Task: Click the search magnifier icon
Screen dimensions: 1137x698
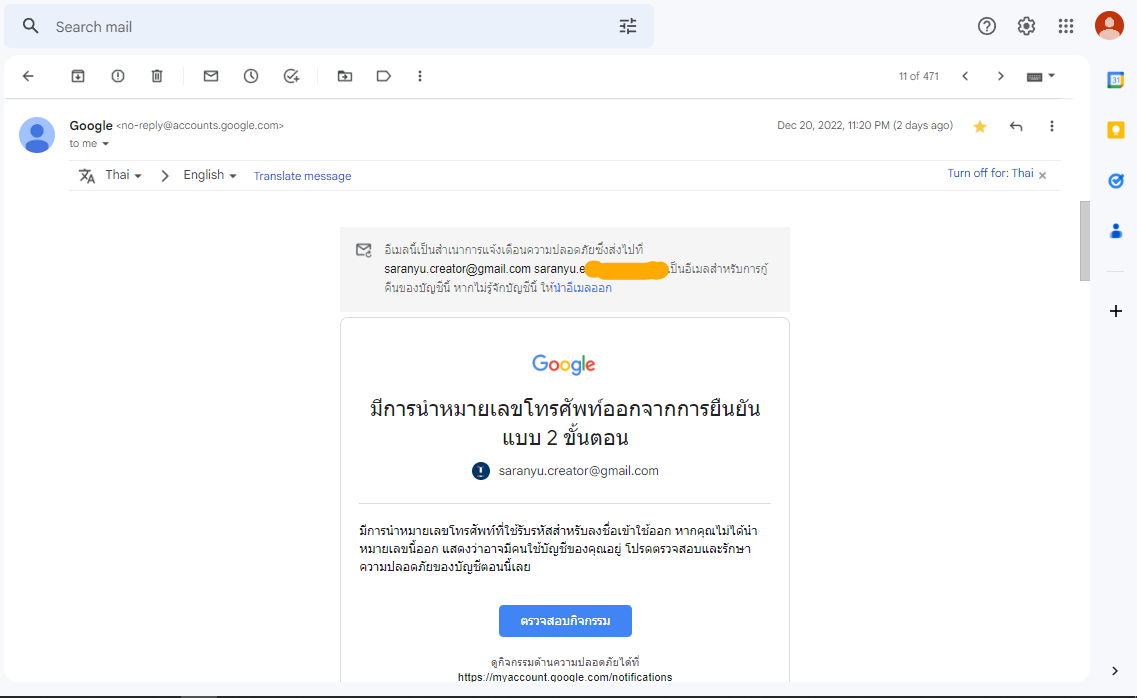Action: (x=30, y=26)
